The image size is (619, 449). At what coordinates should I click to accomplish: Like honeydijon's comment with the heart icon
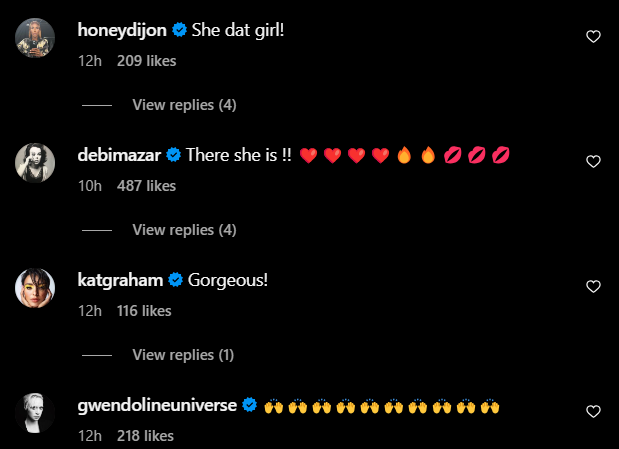click(593, 37)
